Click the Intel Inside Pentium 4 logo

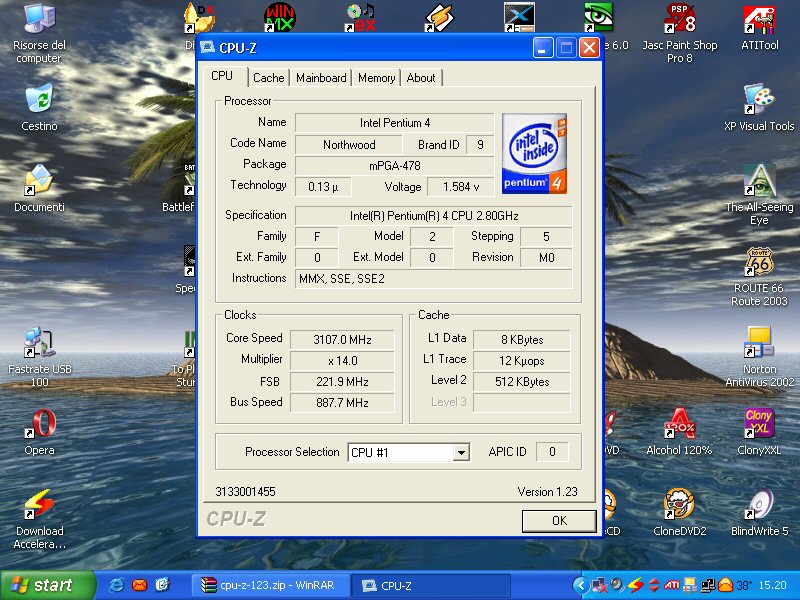click(x=534, y=154)
